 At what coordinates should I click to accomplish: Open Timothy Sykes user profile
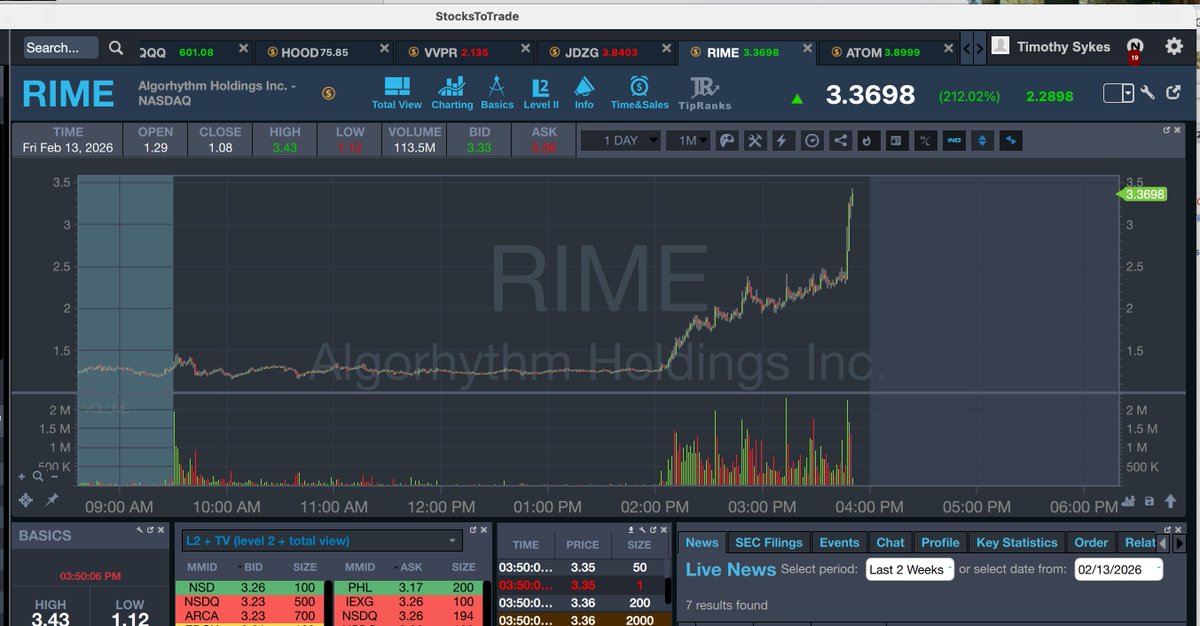1051,46
